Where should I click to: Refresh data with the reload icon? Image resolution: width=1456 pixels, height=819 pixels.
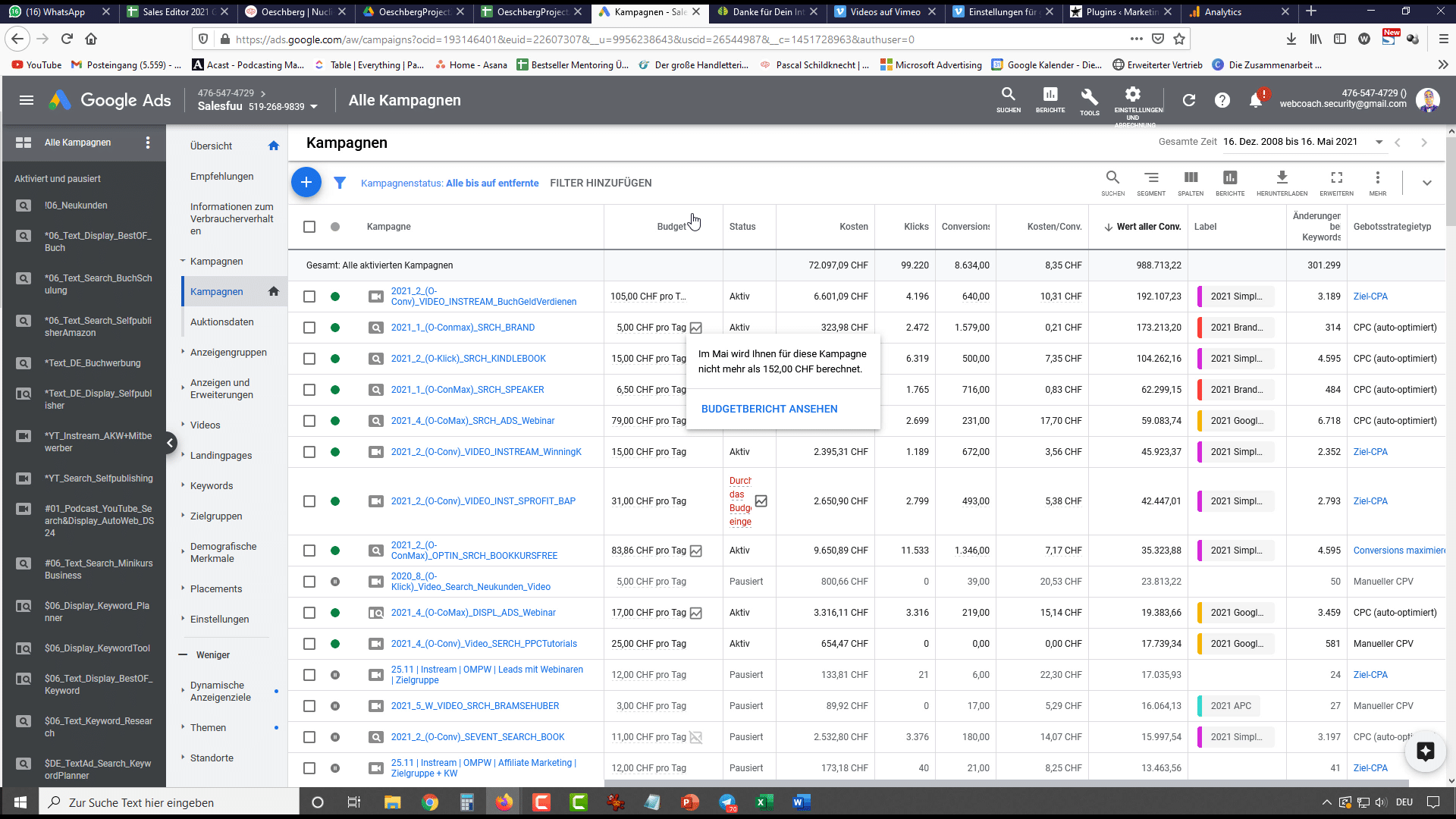(x=1188, y=100)
